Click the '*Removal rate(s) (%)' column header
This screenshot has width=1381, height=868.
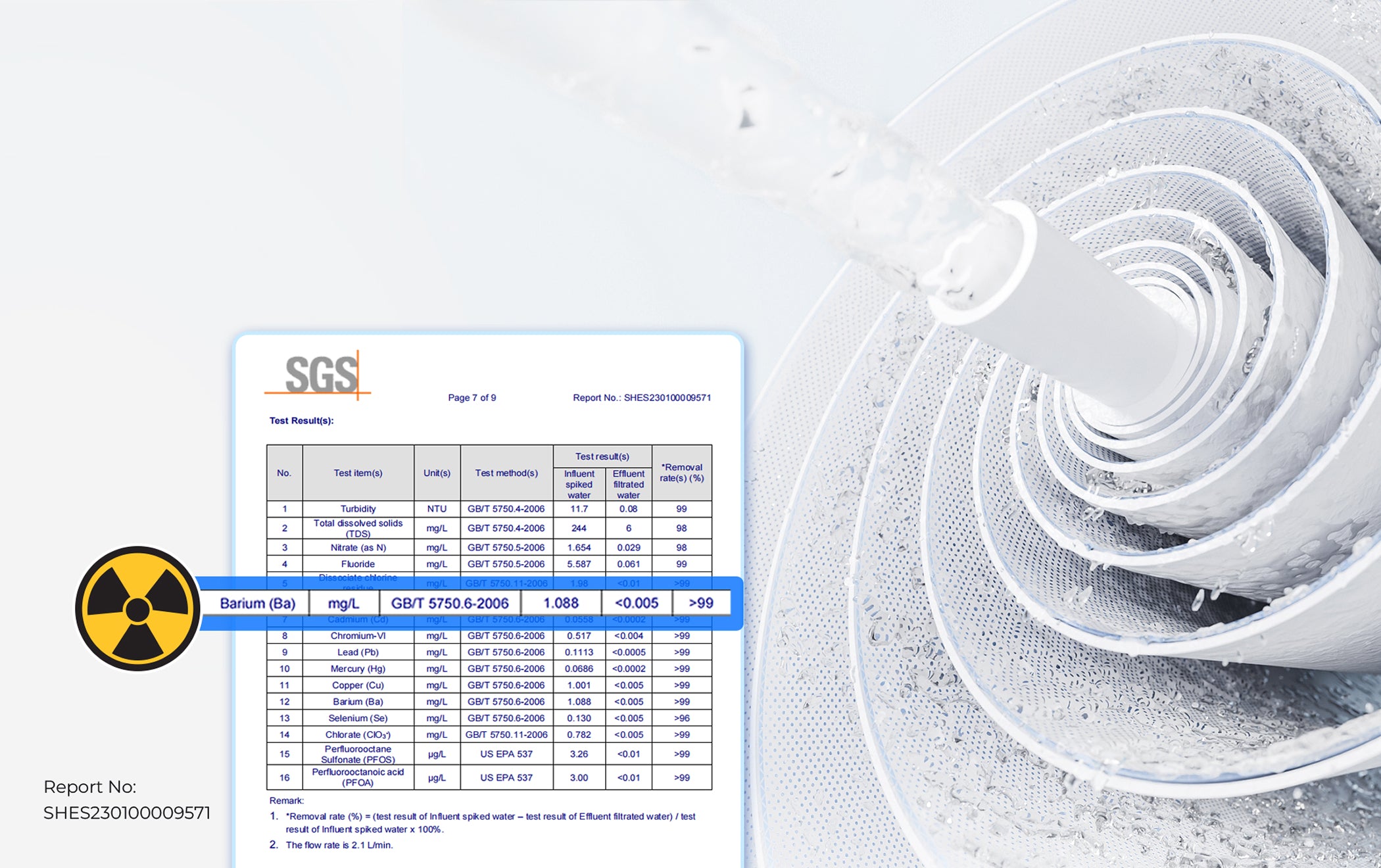coord(681,473)
